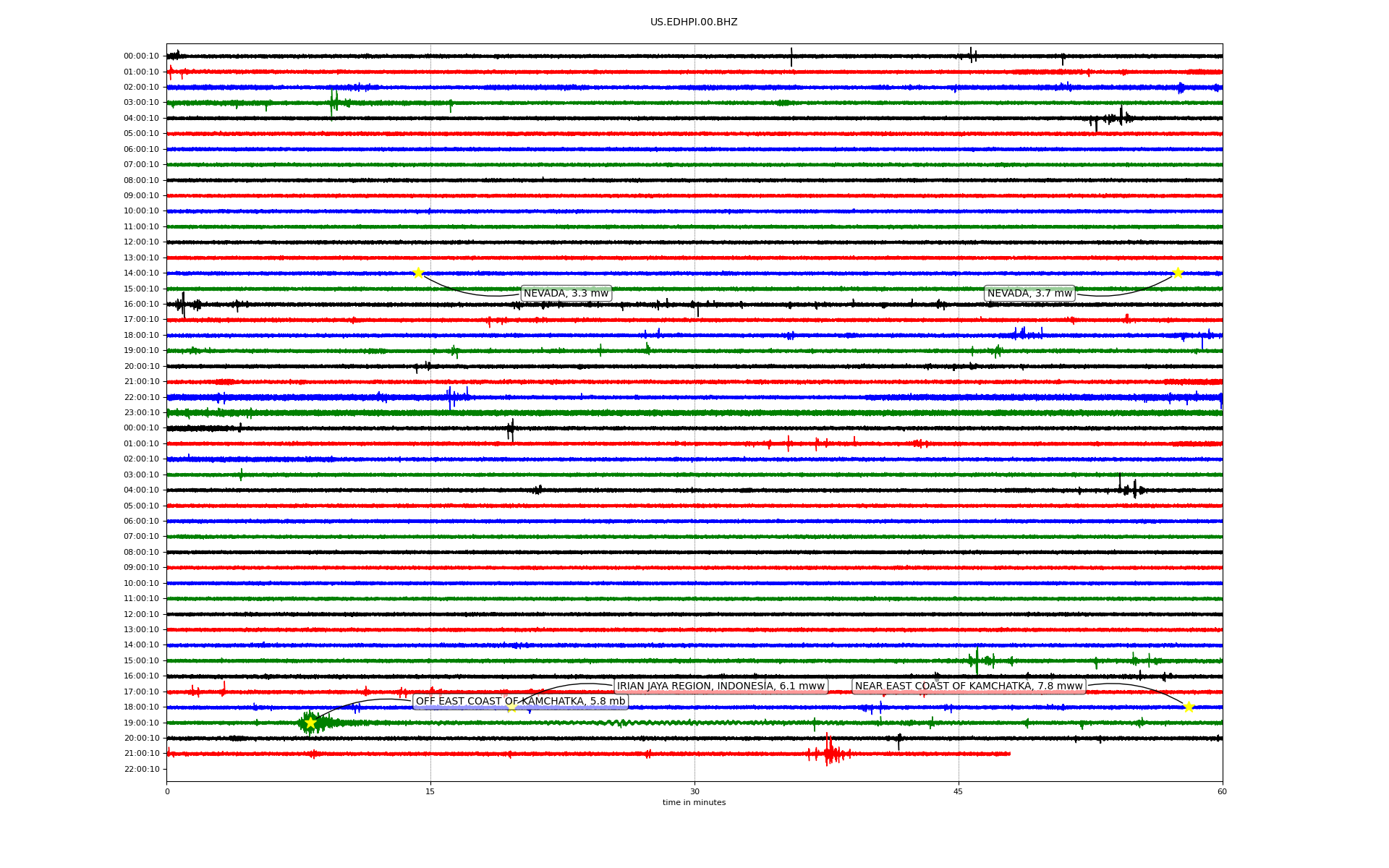Click the 15 tick on the x-axis
This screenshot has height=868, width=1389.
click(x=430, y=791)
